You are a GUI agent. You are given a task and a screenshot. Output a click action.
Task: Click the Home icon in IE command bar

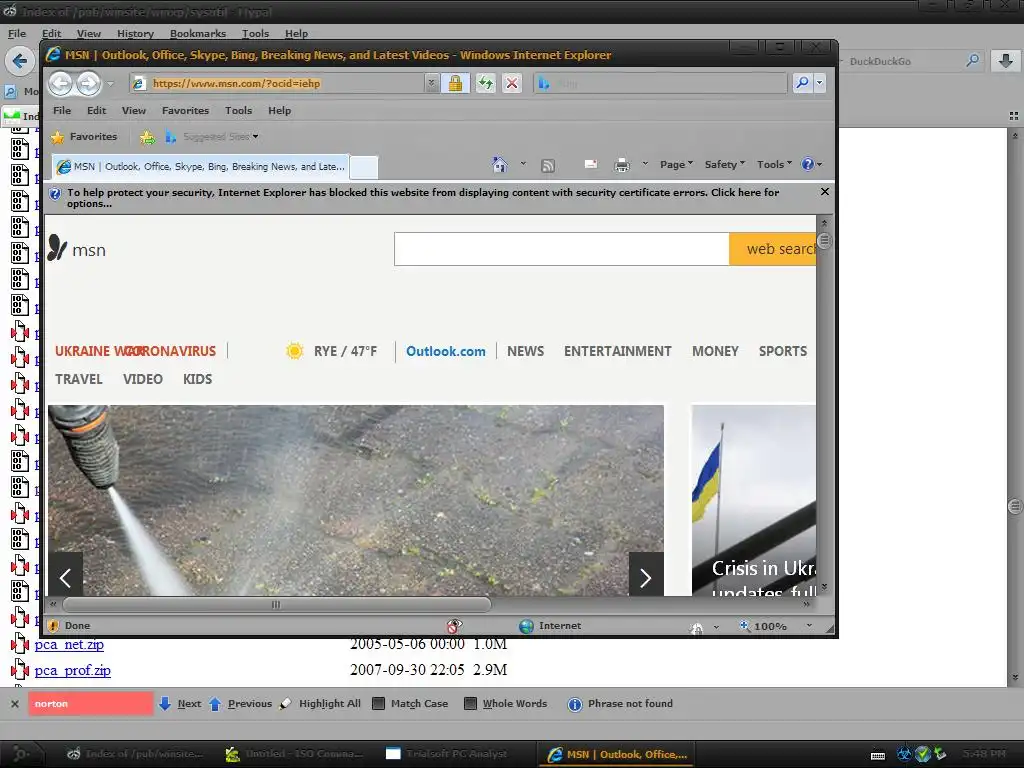click(500, 165)
